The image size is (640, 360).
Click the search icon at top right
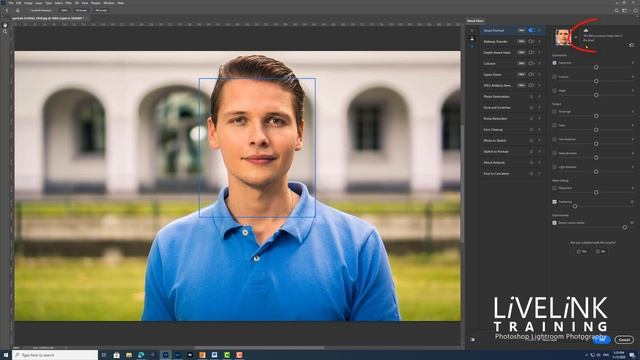point(616,11)
